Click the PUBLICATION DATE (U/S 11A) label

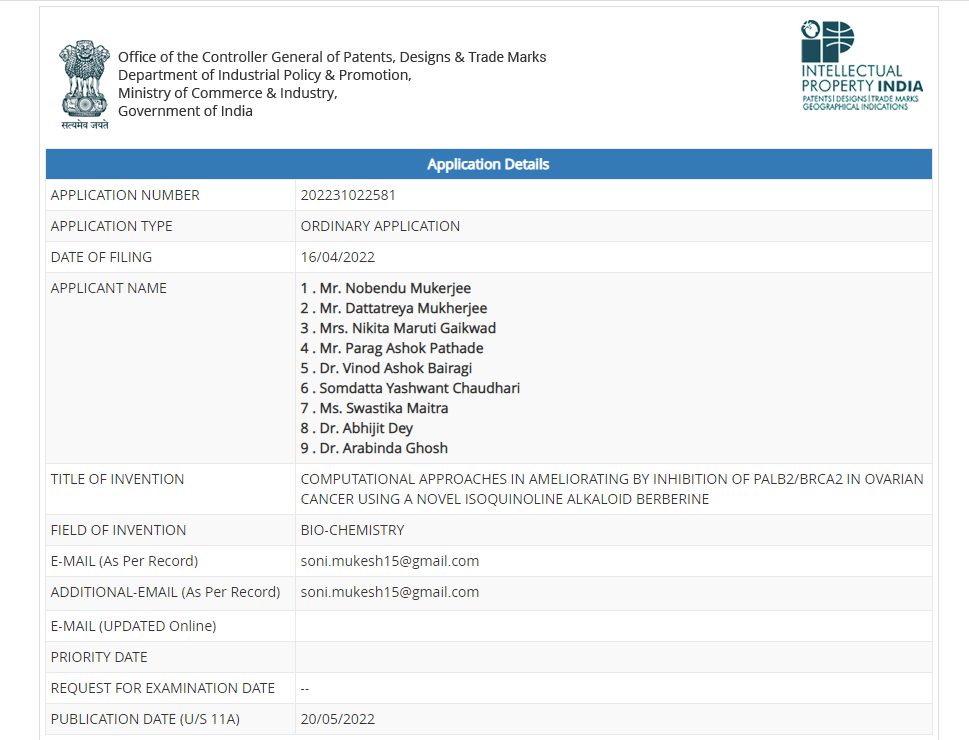[145, 719]
